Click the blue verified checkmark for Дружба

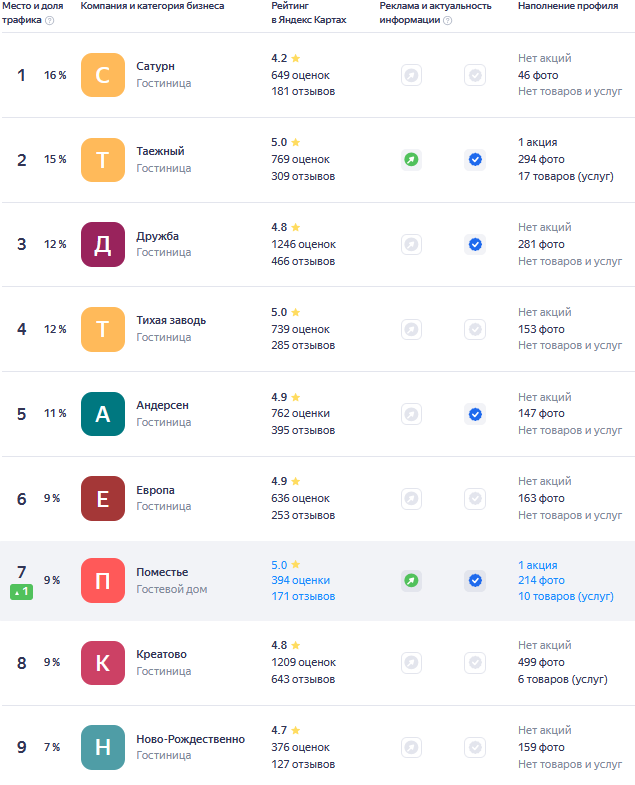pos(475,244)
